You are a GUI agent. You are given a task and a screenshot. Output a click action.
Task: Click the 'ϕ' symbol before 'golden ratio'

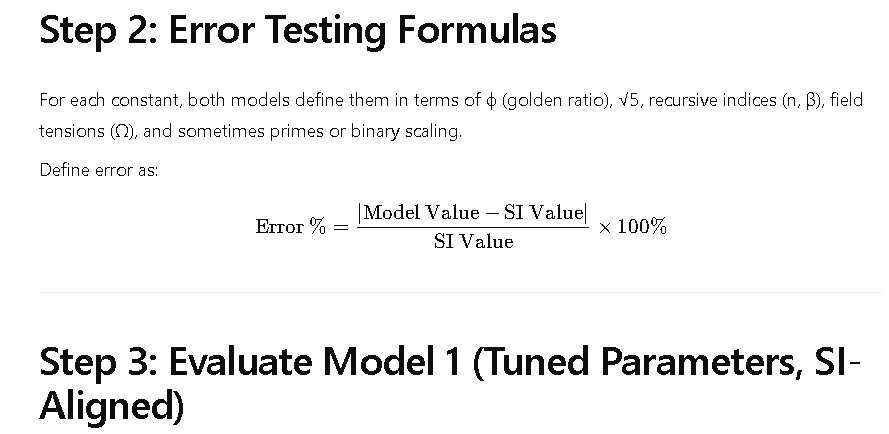(492, 101)
